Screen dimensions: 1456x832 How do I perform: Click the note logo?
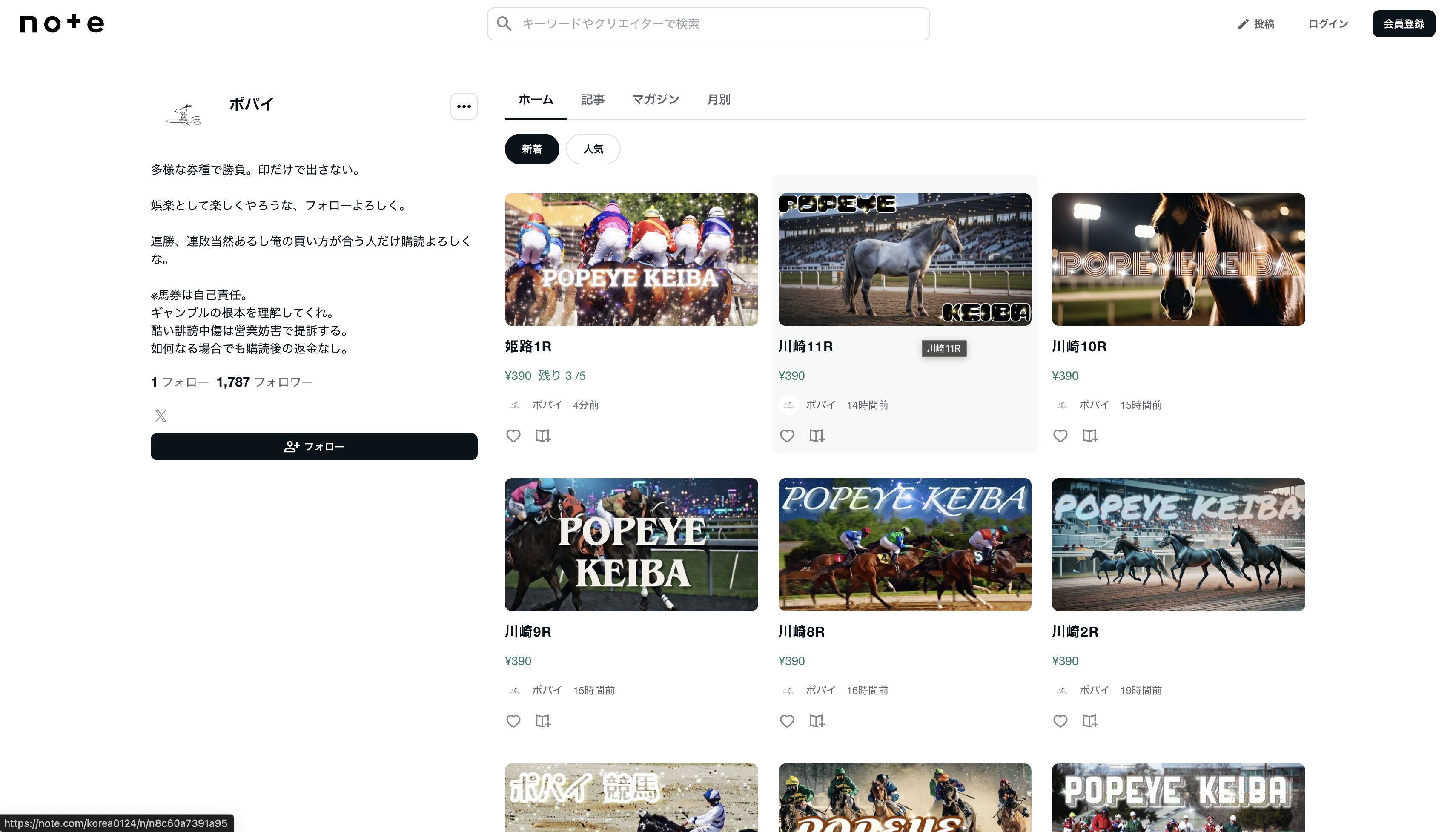pos(62,23)
